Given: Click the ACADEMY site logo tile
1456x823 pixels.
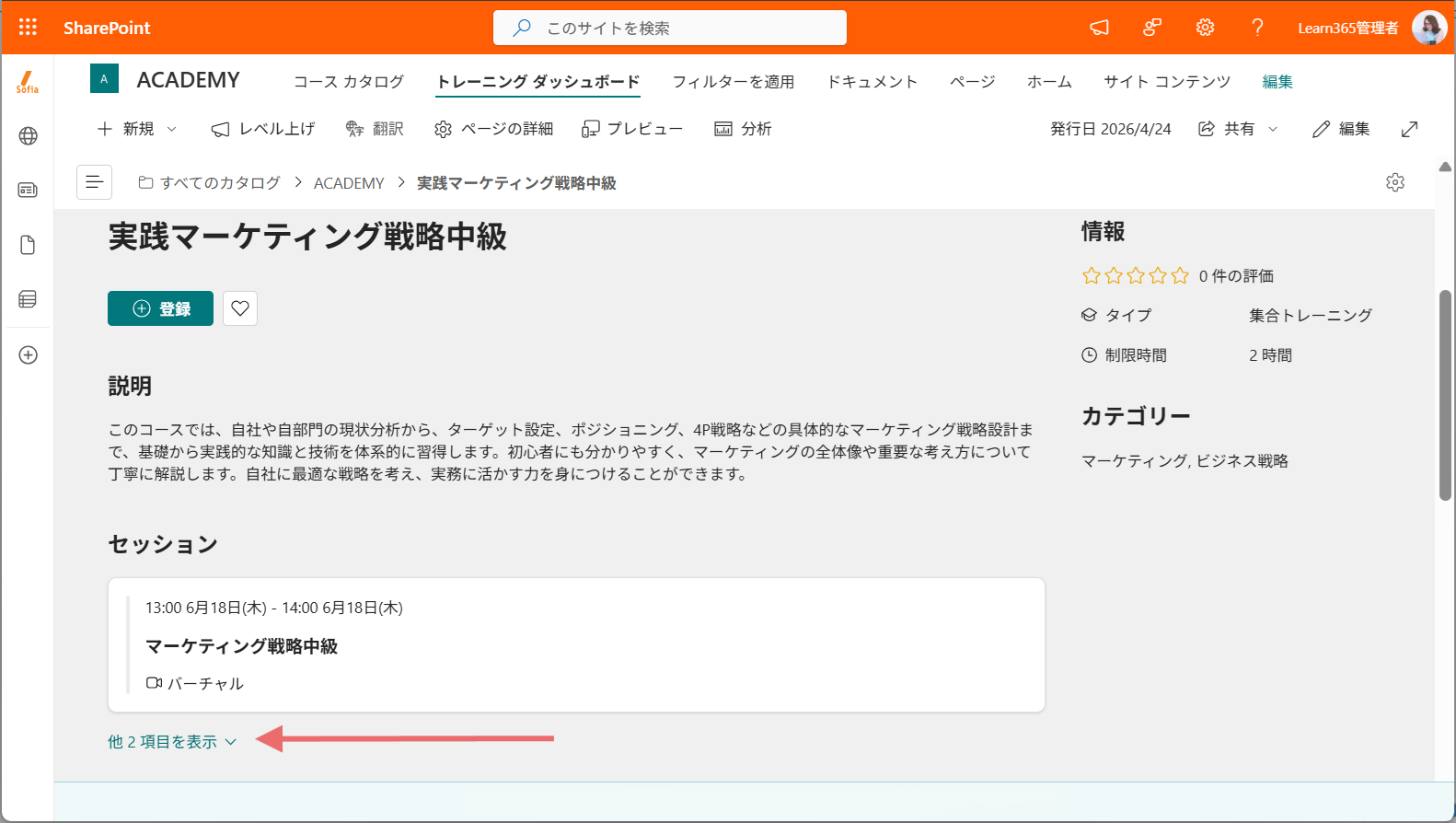Looking at the screenshot, I should coord(104,79).
